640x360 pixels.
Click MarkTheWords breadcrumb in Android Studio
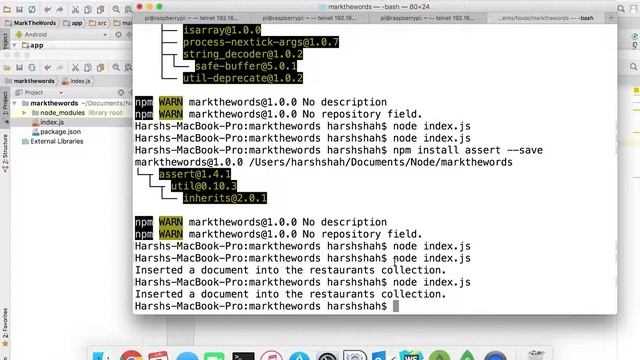point(31,23)
